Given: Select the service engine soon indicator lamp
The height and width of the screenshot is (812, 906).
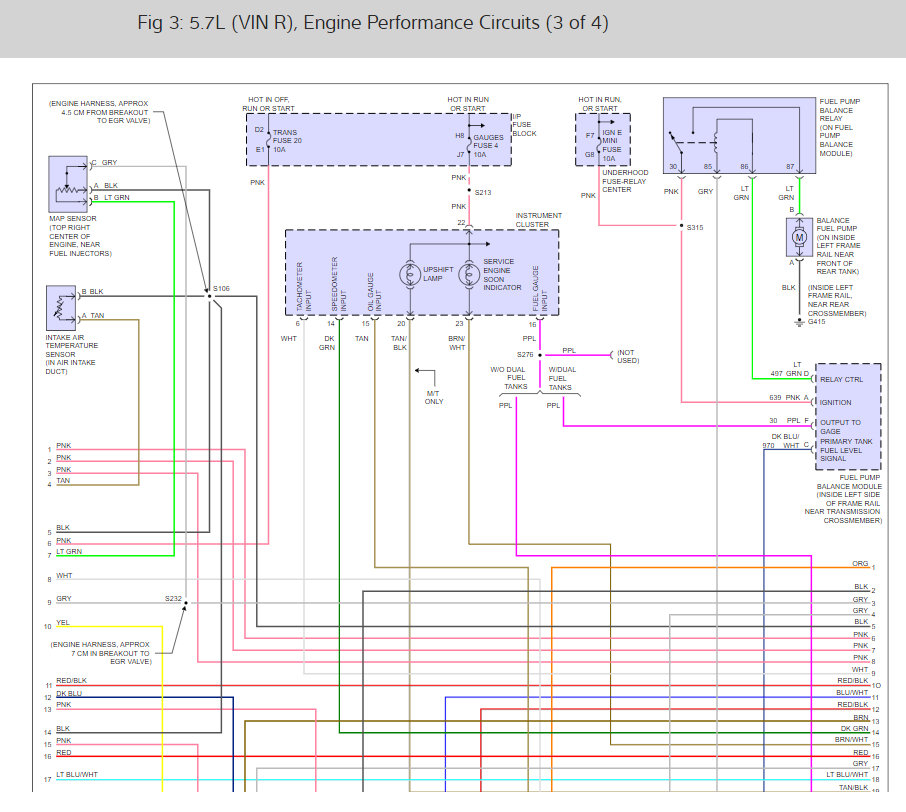Looking at the screenshot, I should [x=468, y=274].
